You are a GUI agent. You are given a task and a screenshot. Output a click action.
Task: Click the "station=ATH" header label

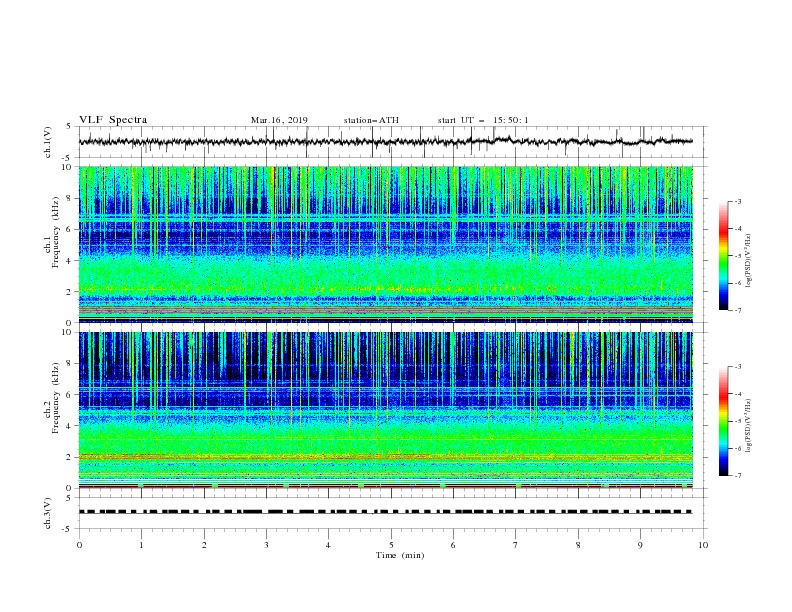371,120
